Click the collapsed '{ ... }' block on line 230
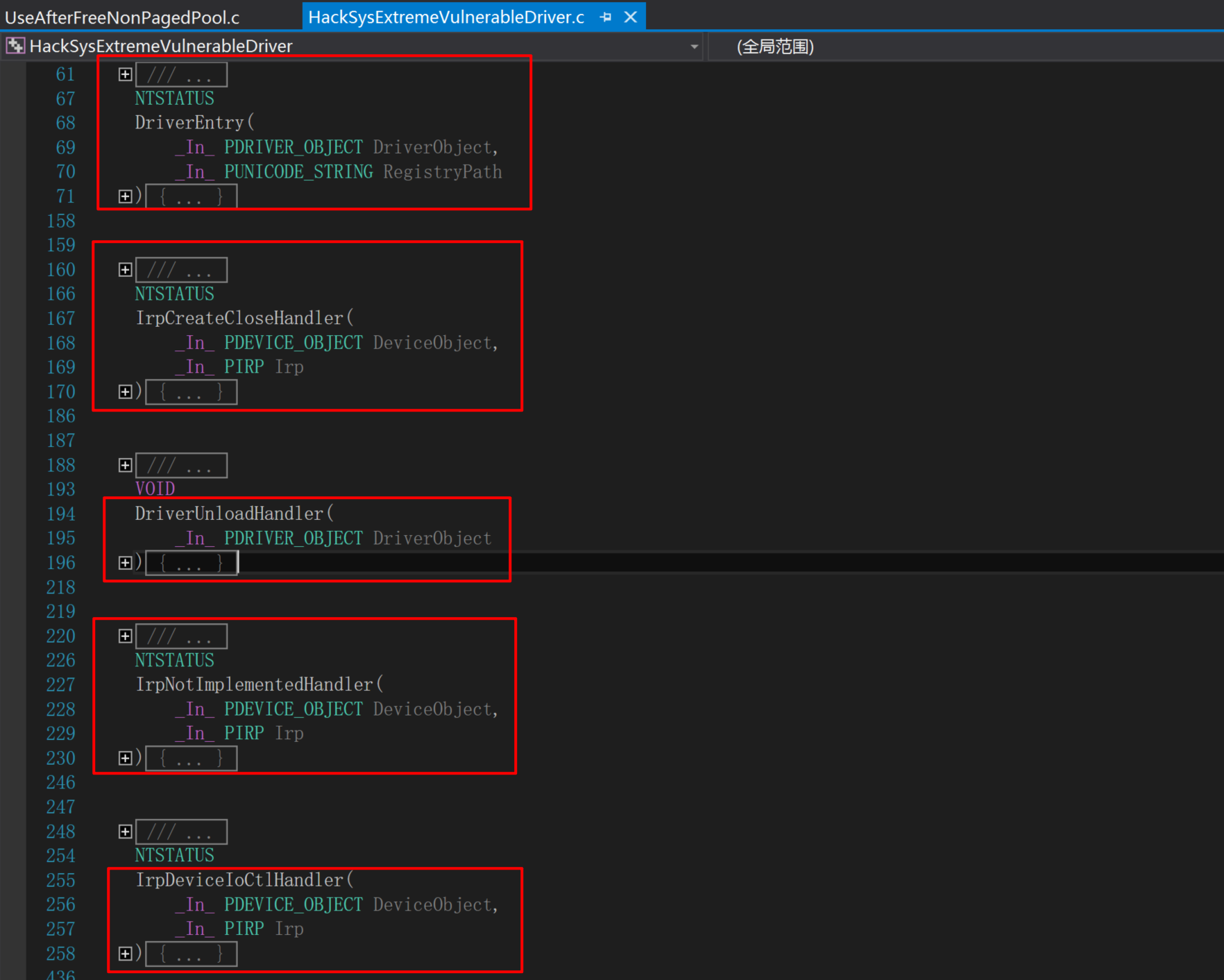This screenshot has height=980, width=1224. (x=192, y=758)
